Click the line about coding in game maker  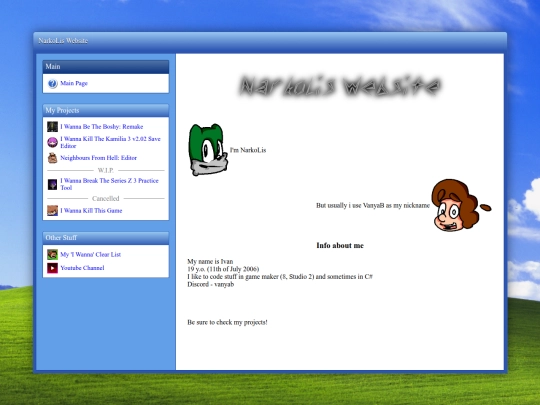tap(280, 277)
